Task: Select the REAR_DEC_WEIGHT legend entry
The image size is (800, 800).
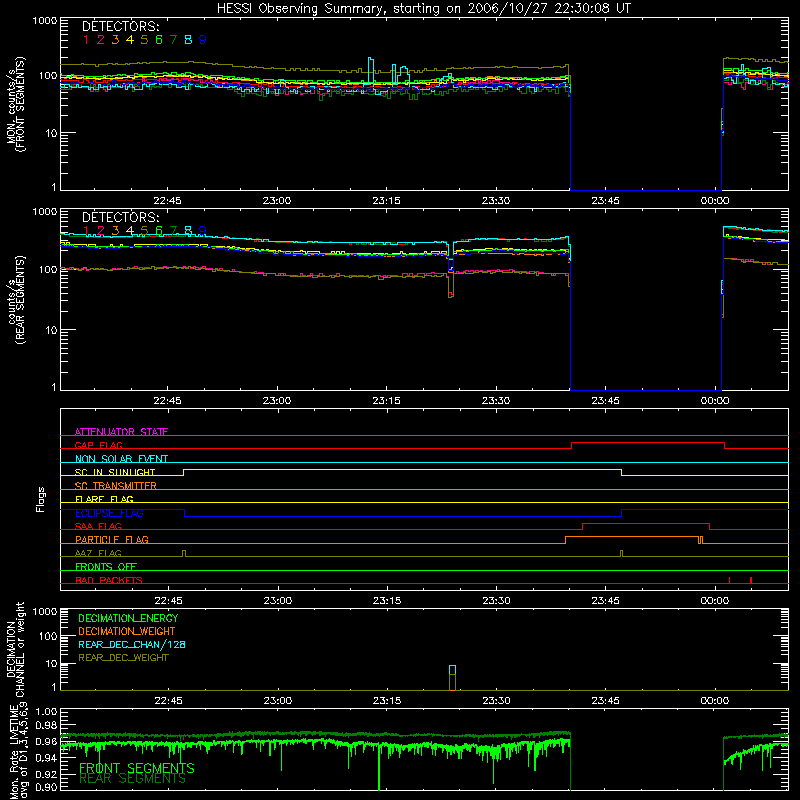Action: pyautogui.click(x=123, y=658)
